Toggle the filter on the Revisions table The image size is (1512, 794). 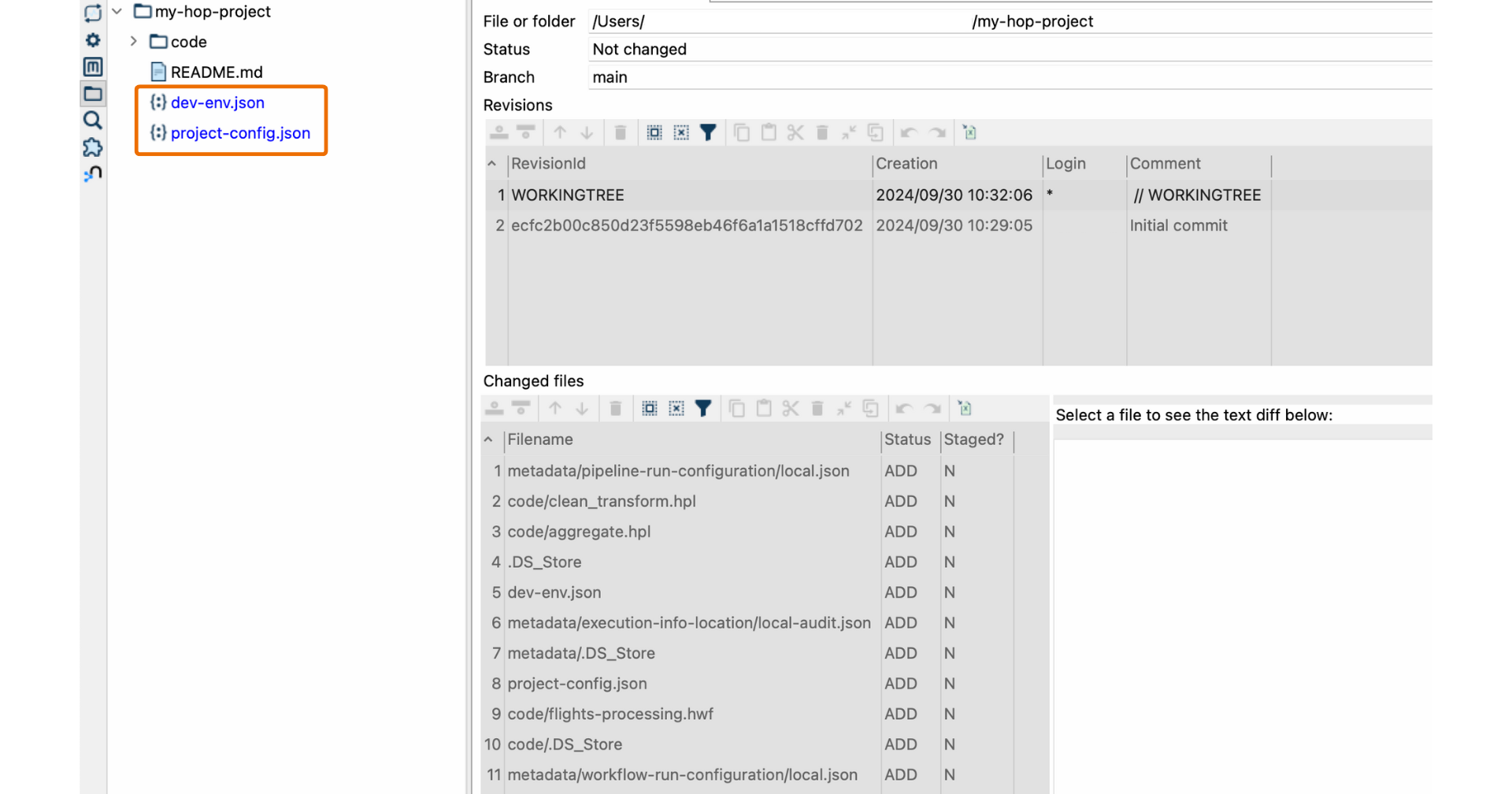[708, 132]
